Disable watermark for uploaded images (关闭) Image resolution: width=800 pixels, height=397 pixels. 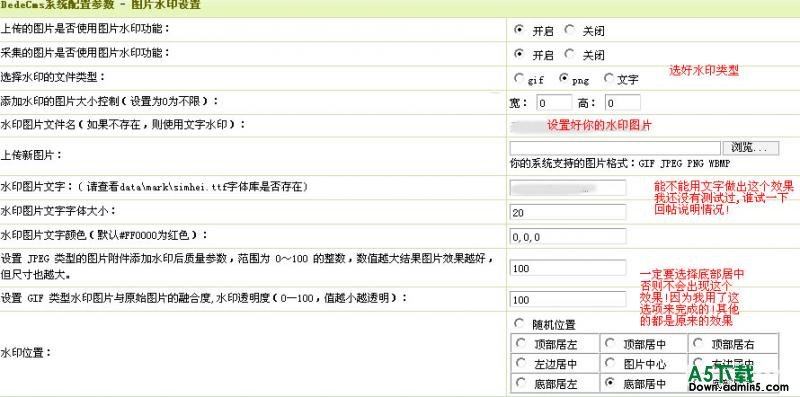pos(569,30)
